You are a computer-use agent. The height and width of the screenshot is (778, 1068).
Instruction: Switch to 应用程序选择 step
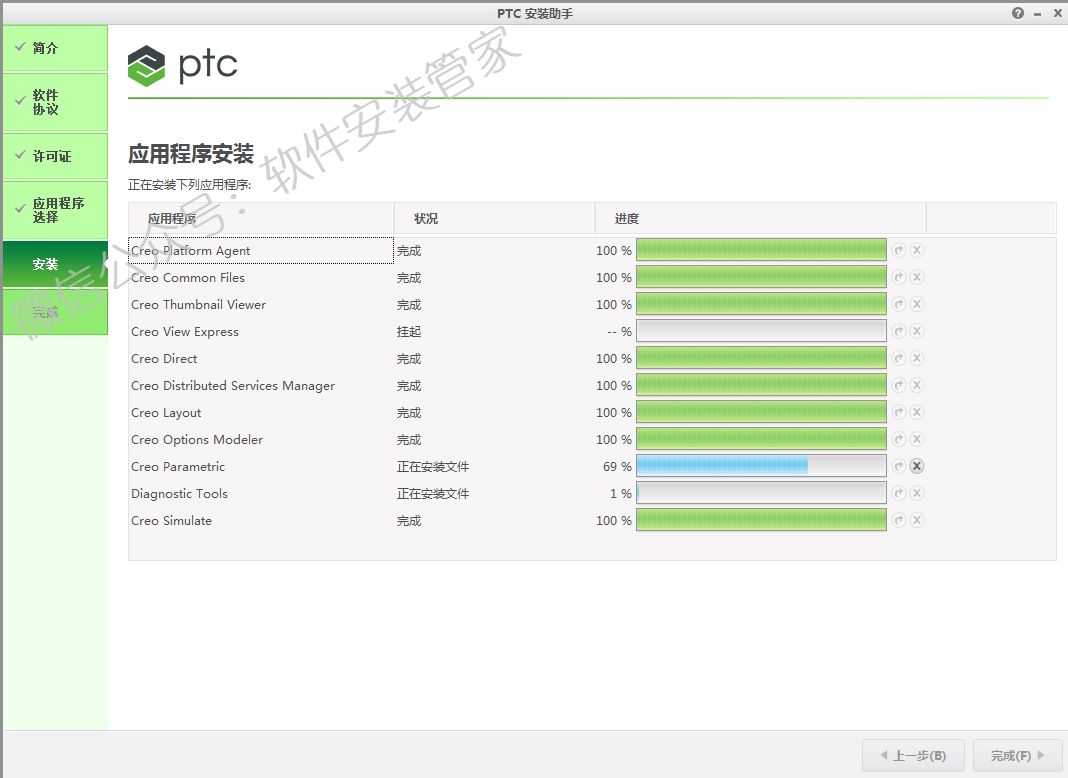(x=55, y=210)
